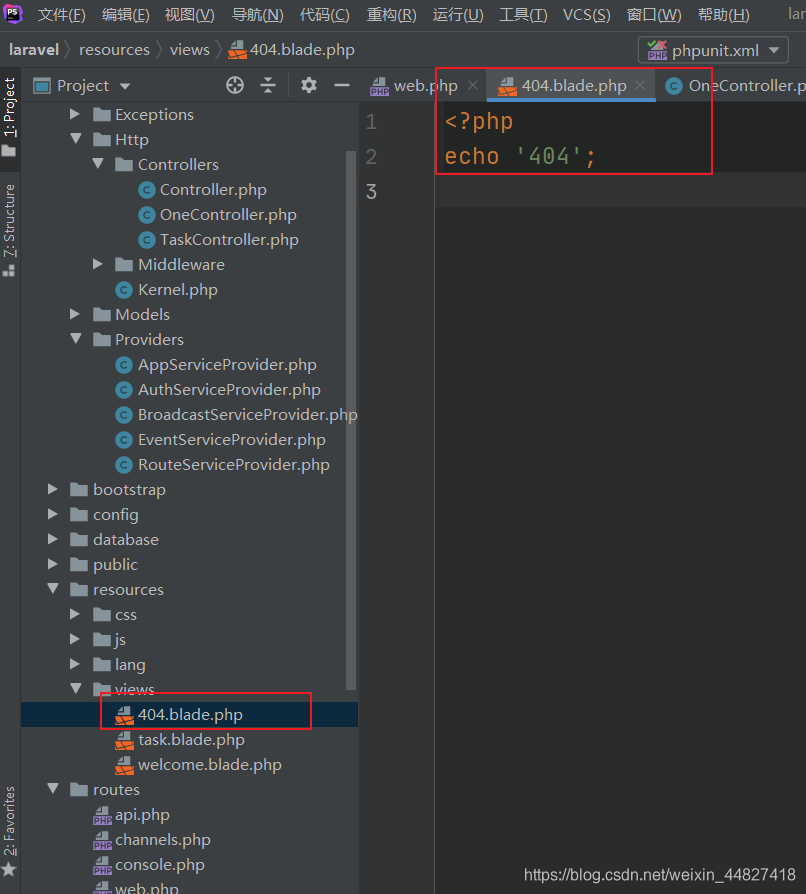Collapse the Providers folder arrow

click(76, 339)
